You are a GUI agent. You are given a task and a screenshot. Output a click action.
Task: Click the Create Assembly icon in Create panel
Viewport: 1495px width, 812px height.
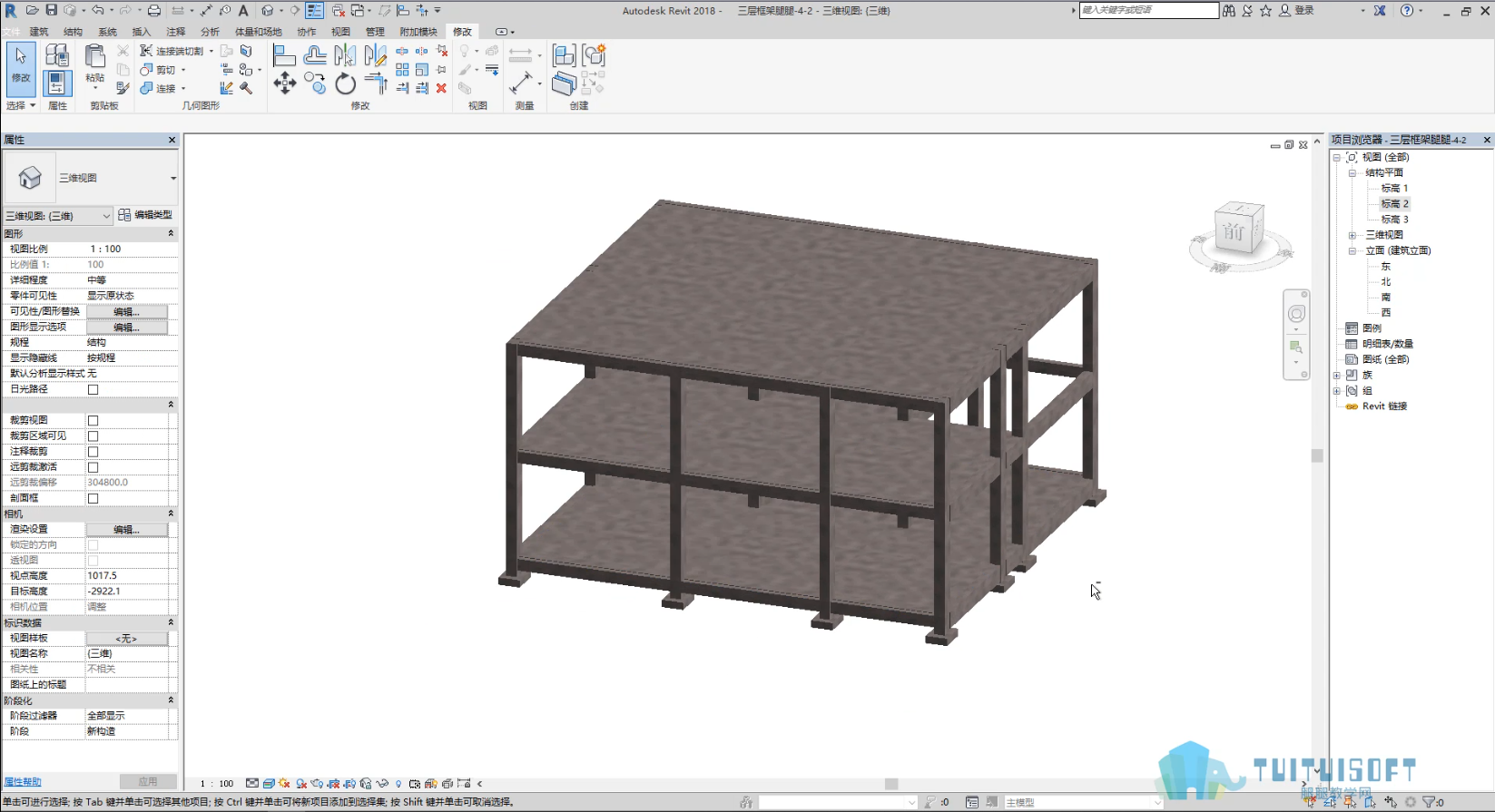[564, 55]
